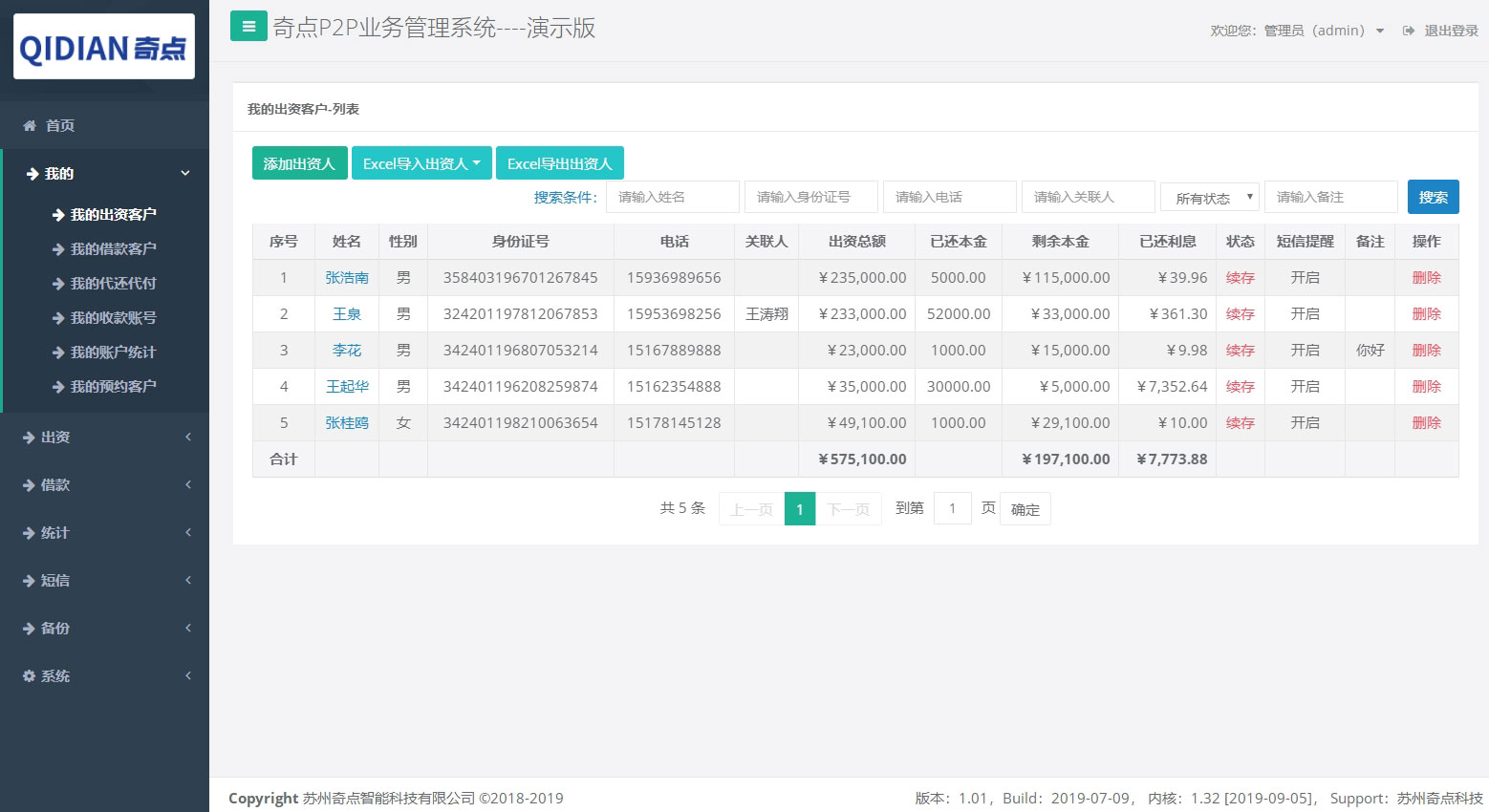Viewport: 1489px width, 812px height.
Task: Toggle 开启 SMS reminder for 张桂鸥
Action: click(x=1304, y=422)
